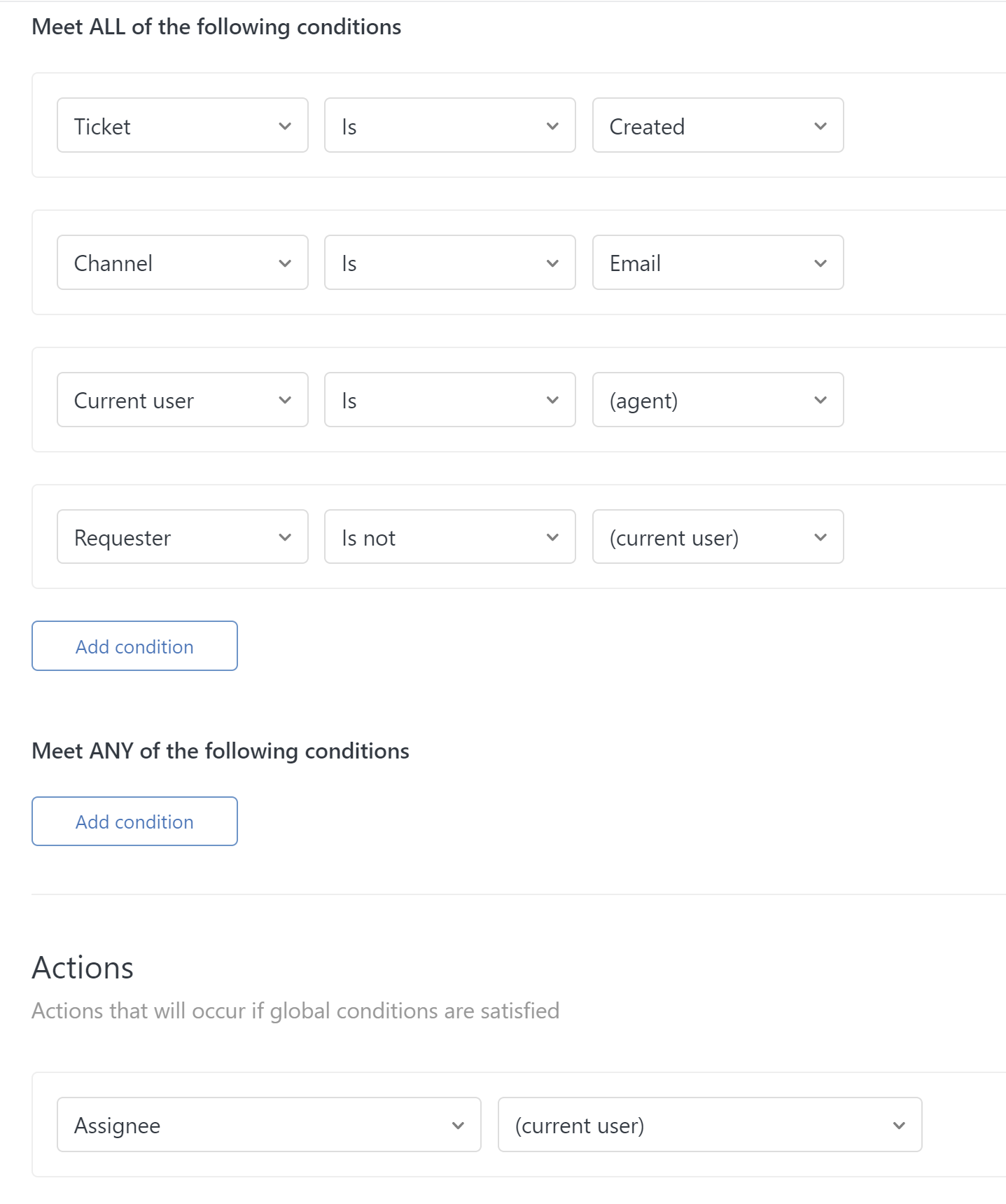Add condition under Meet ANY section
Viewport: 1006px width, 1204px height.
tap(134, 821)
